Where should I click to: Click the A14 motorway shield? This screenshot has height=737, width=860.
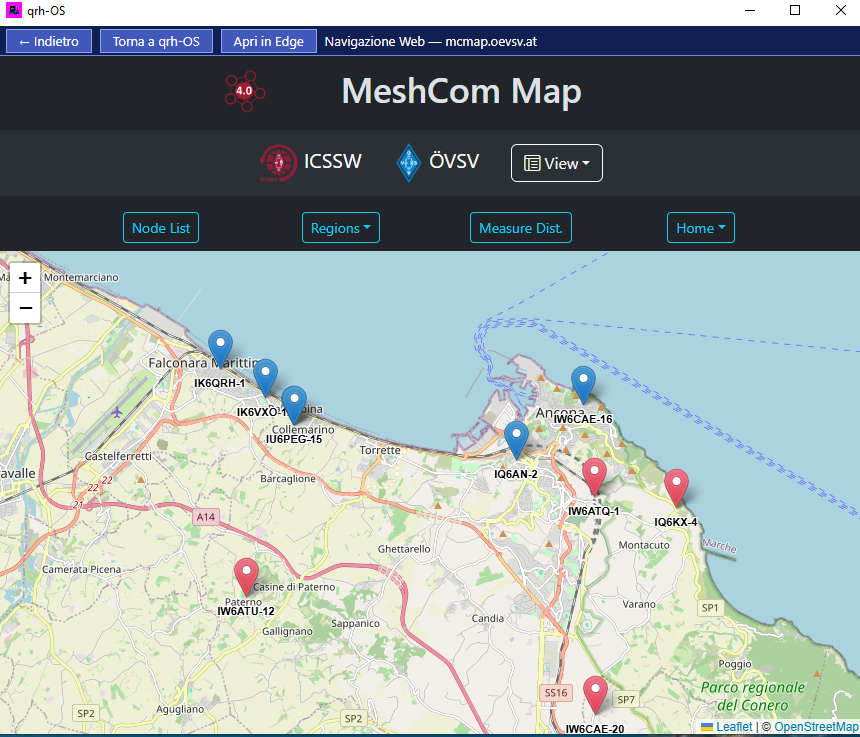206,517
